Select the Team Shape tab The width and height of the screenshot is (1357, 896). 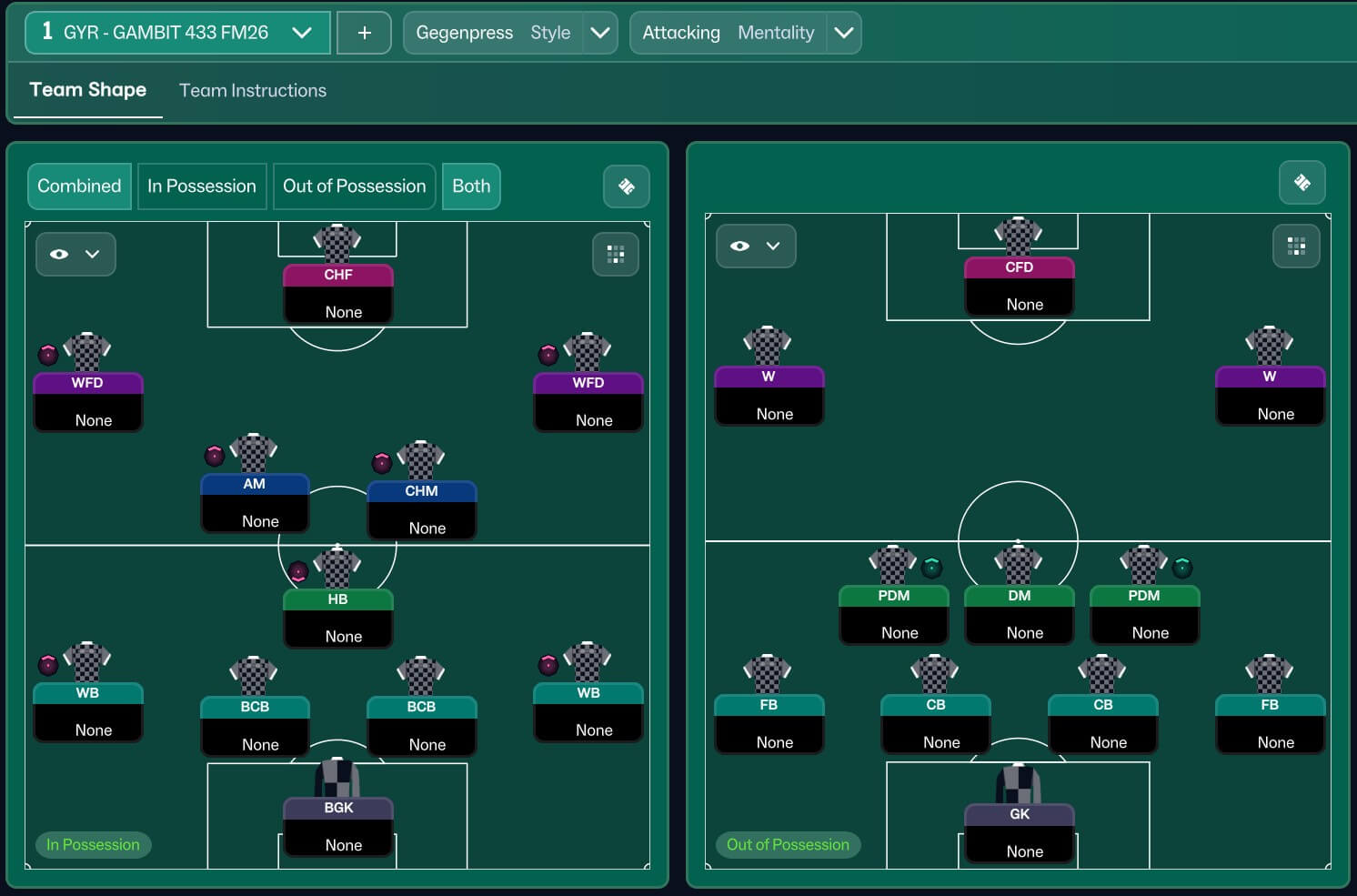(x=87, y=90)
